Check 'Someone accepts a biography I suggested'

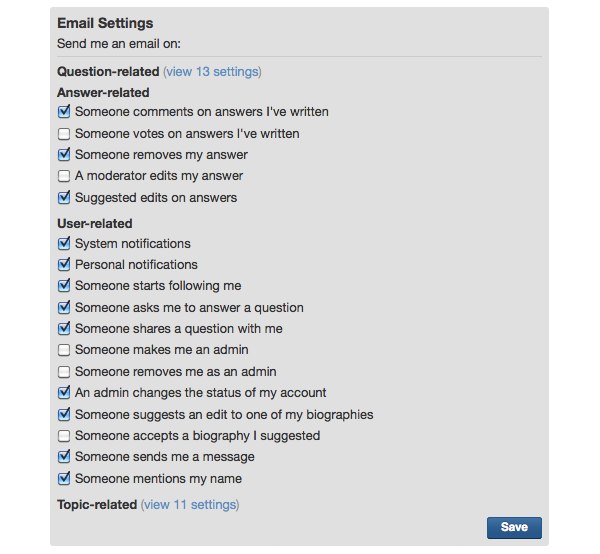[65, 436]
